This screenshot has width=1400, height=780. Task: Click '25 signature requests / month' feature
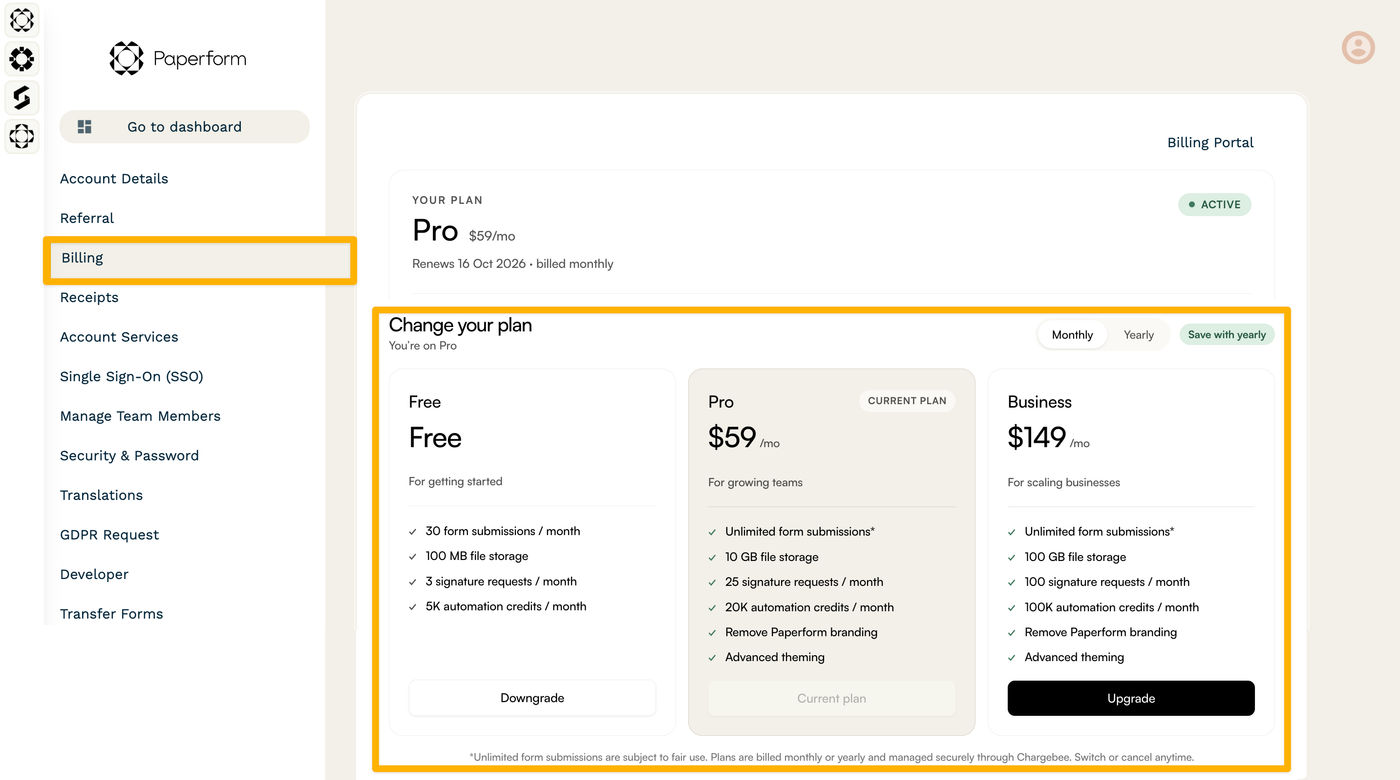pyautogui.click(x=804, y=582)
